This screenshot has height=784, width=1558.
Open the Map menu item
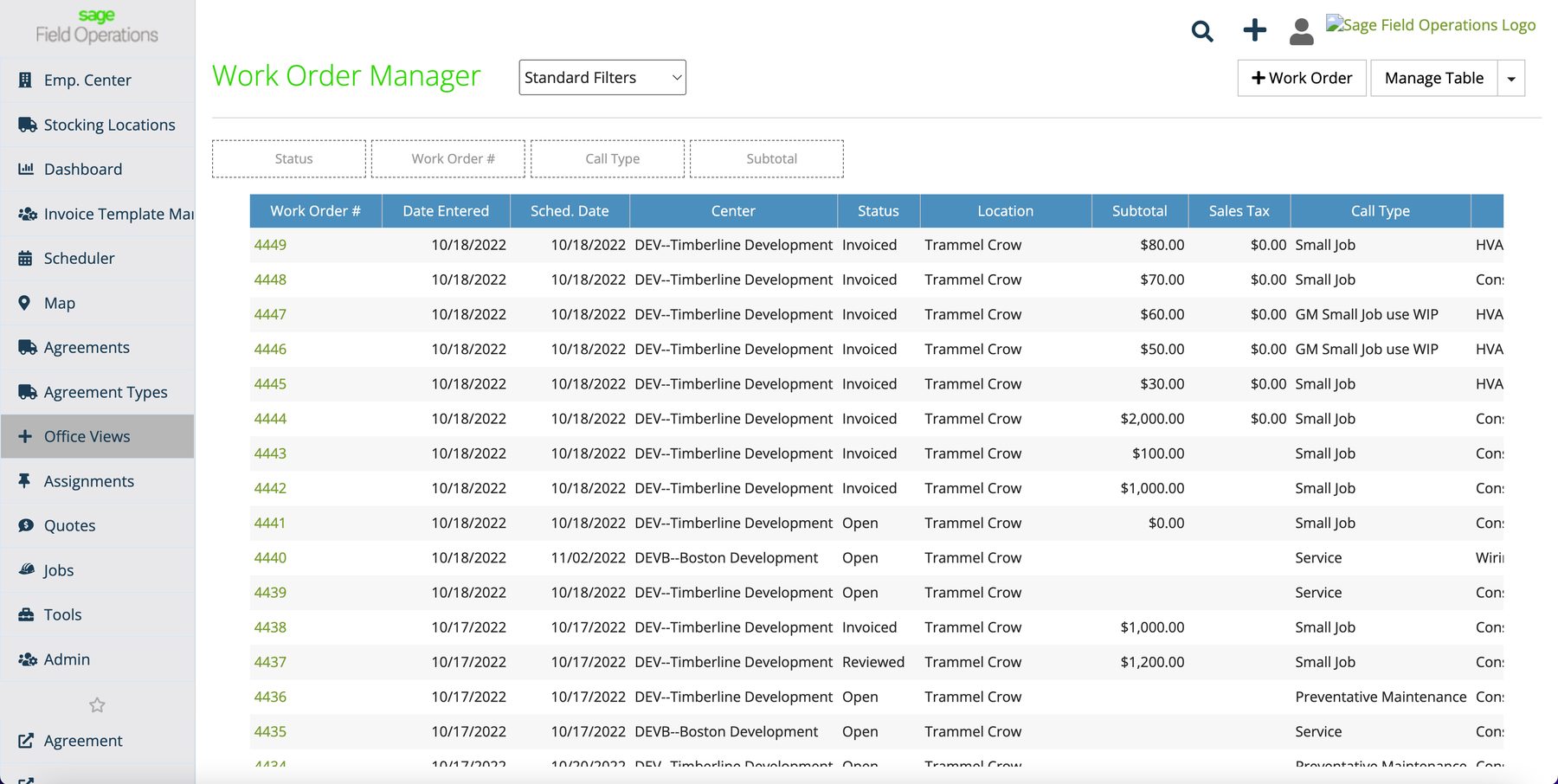[x=97, y=303]
